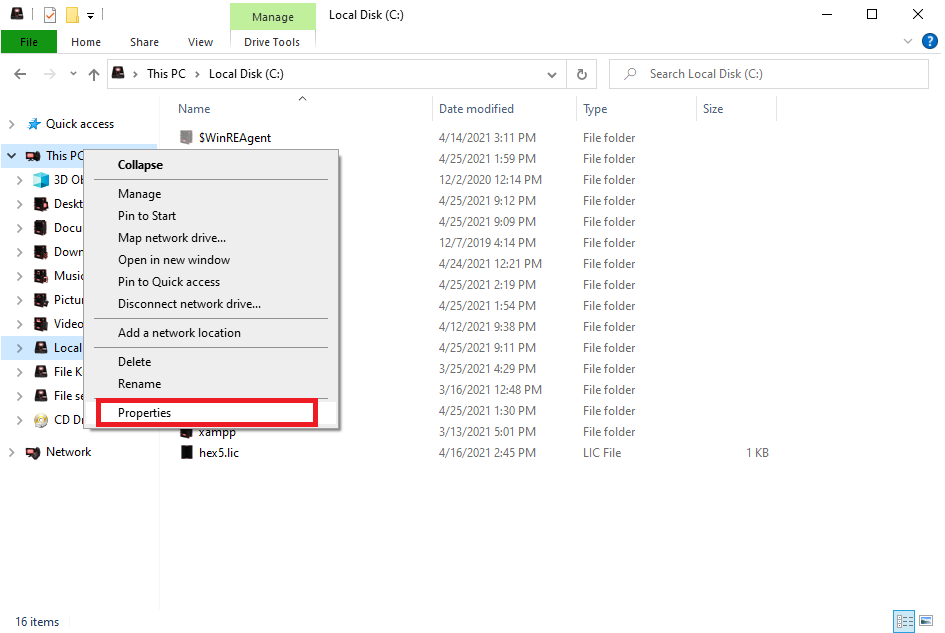Image resolution: width=945 pixels, height=633 pixels.
Task: Select Map network drive... menu entry
Action: point(172,238)
